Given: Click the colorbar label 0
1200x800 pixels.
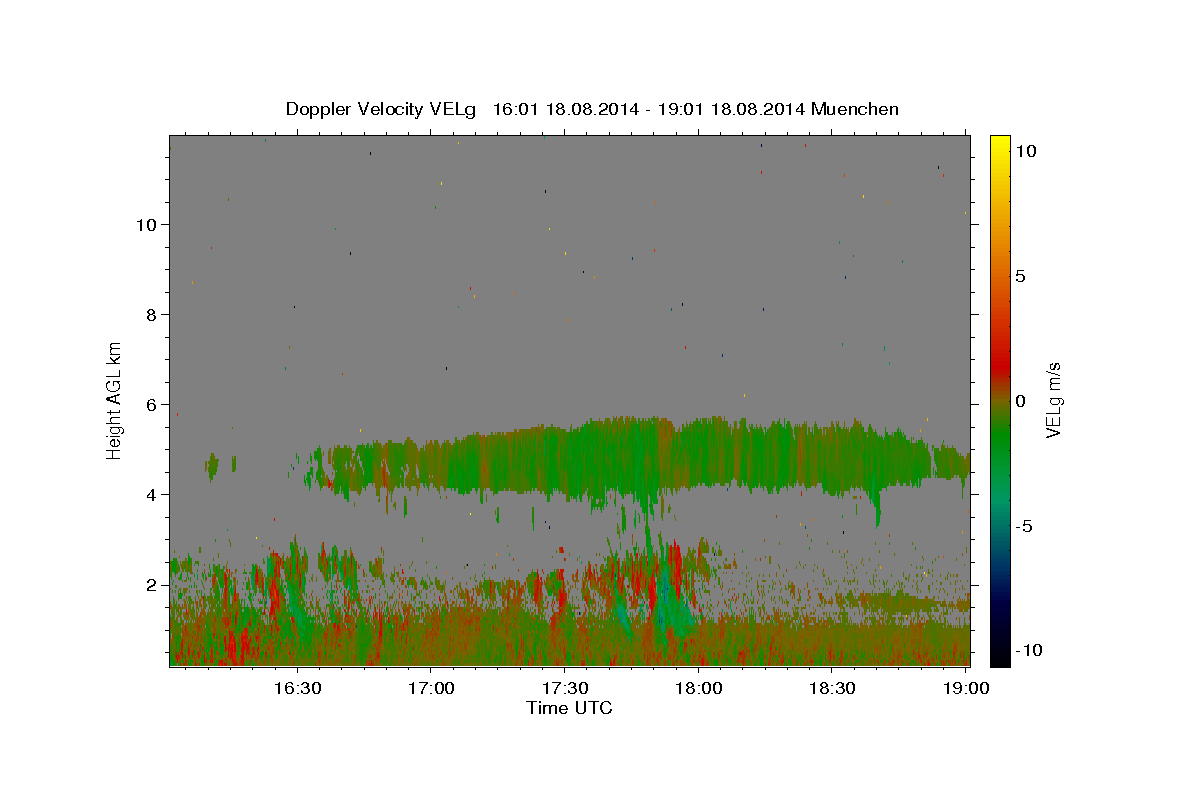Looking at the screenshot, I should click(1020, 401).
